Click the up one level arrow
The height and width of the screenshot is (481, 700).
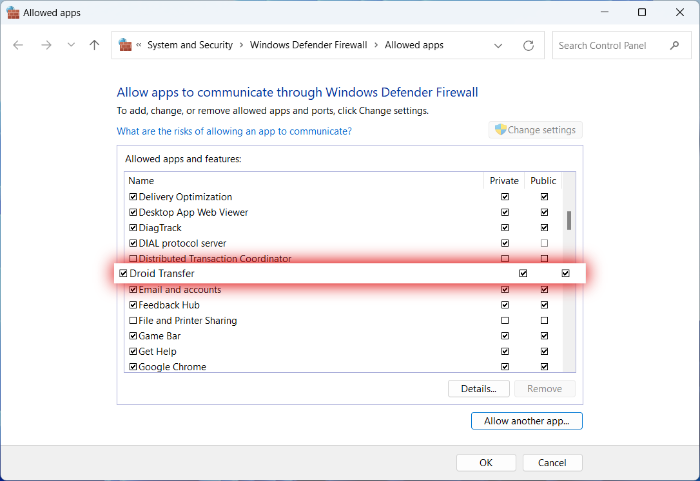[94, 45]
